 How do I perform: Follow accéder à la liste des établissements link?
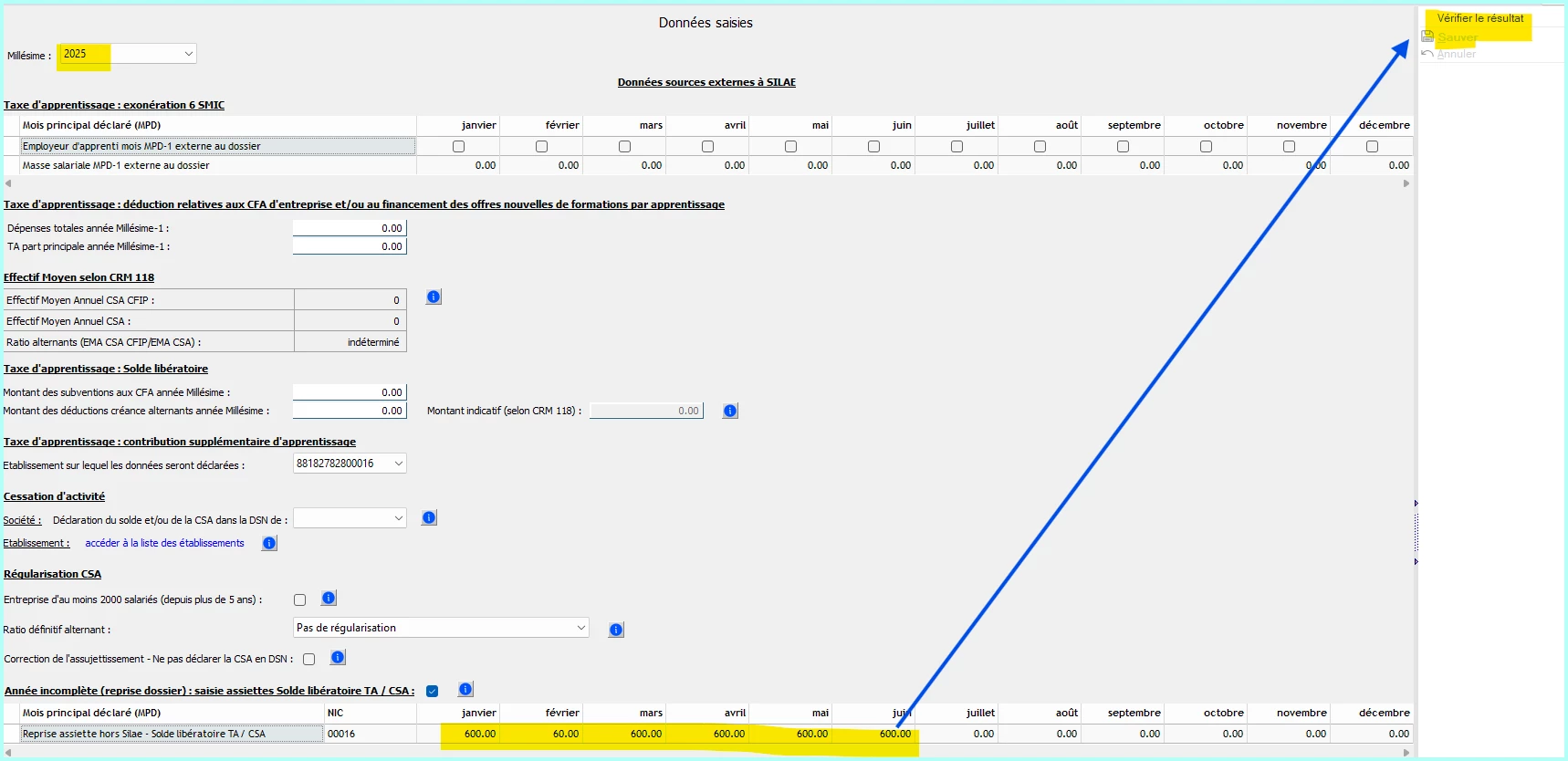tap(165, 543)
